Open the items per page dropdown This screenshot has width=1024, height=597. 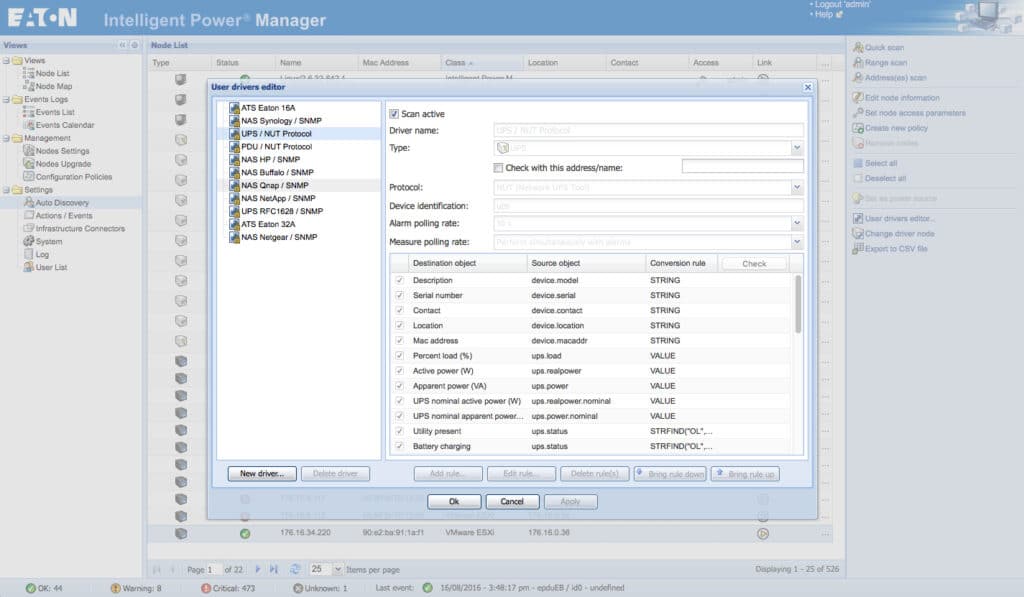tap(338, 569)
